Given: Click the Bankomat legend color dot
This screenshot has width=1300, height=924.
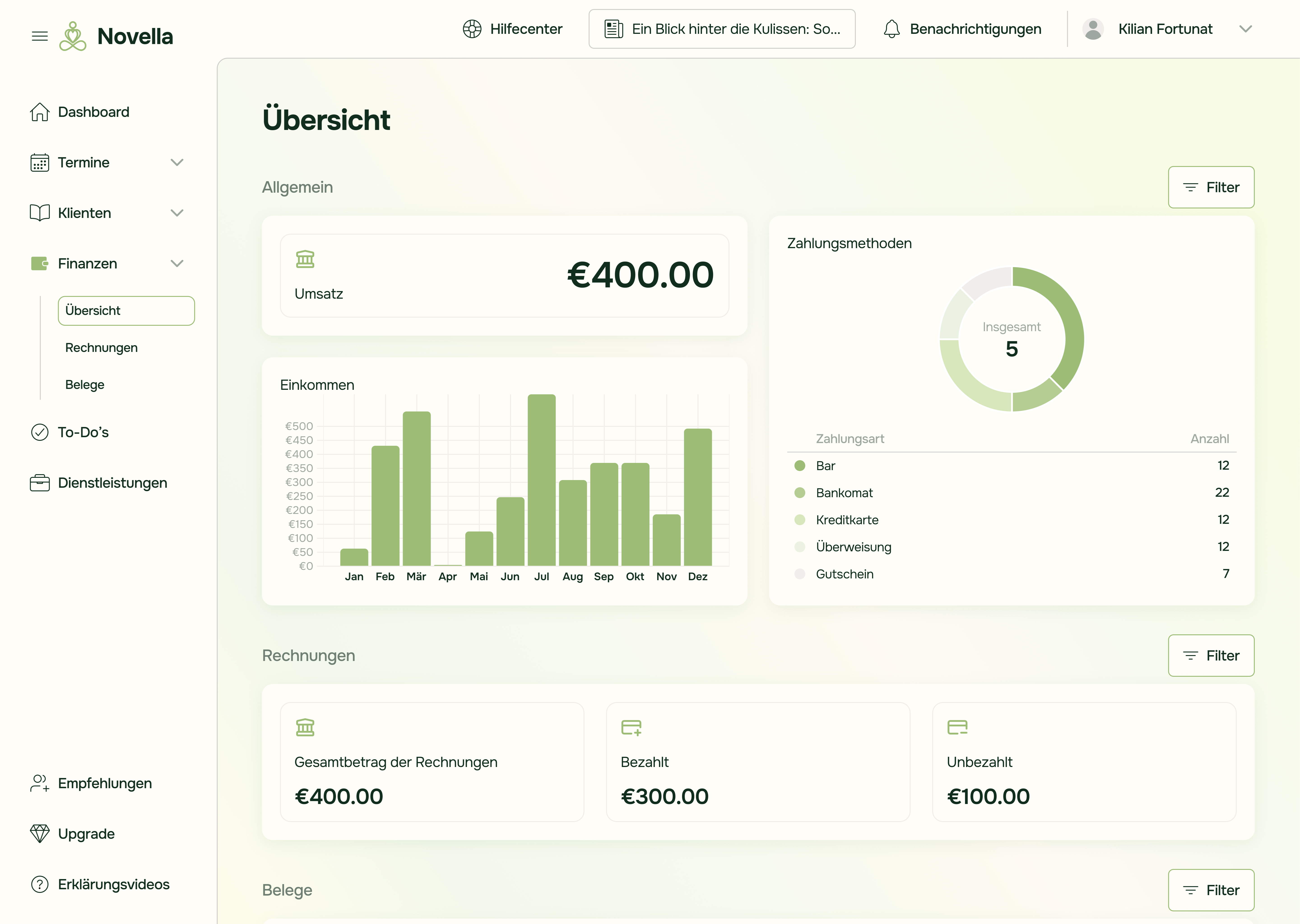Looking at the screenshot, I should pyautogui.click(x=800, y=493).
